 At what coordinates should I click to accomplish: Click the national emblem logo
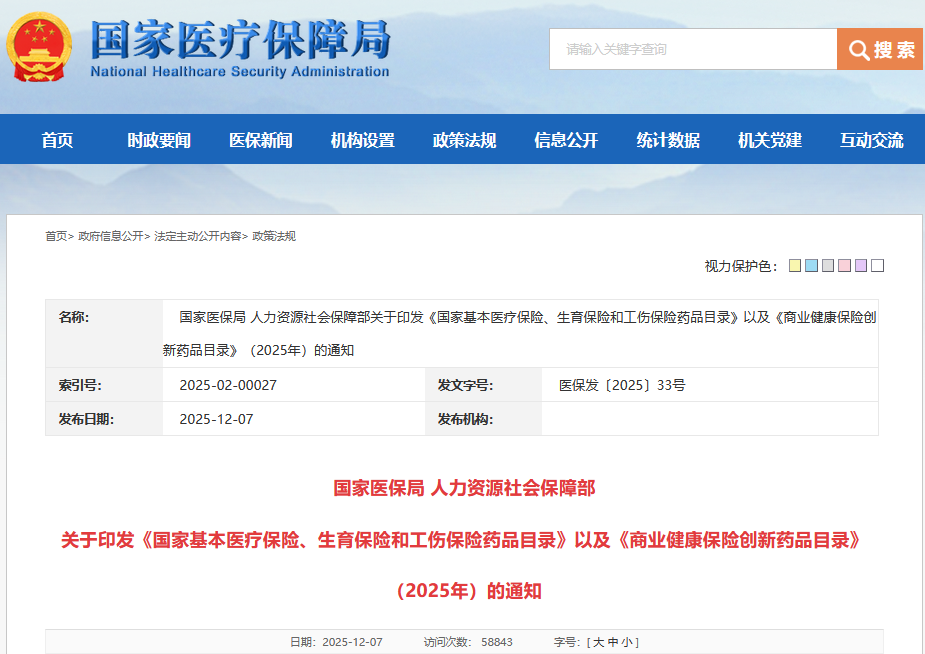tap(40, 47)
